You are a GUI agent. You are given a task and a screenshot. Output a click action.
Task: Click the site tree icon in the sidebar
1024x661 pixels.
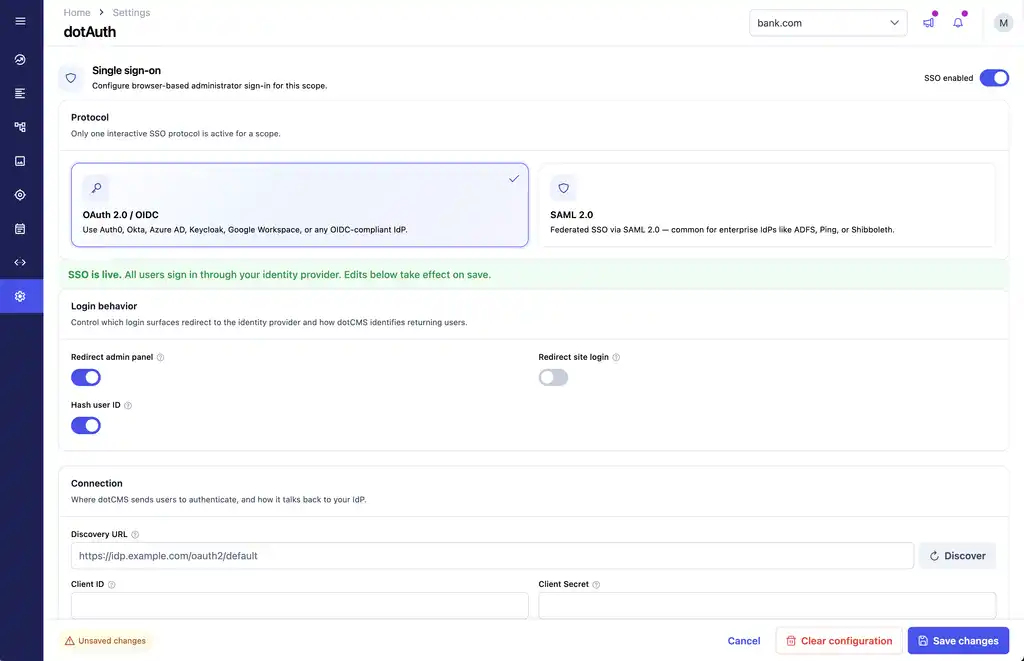20,127
